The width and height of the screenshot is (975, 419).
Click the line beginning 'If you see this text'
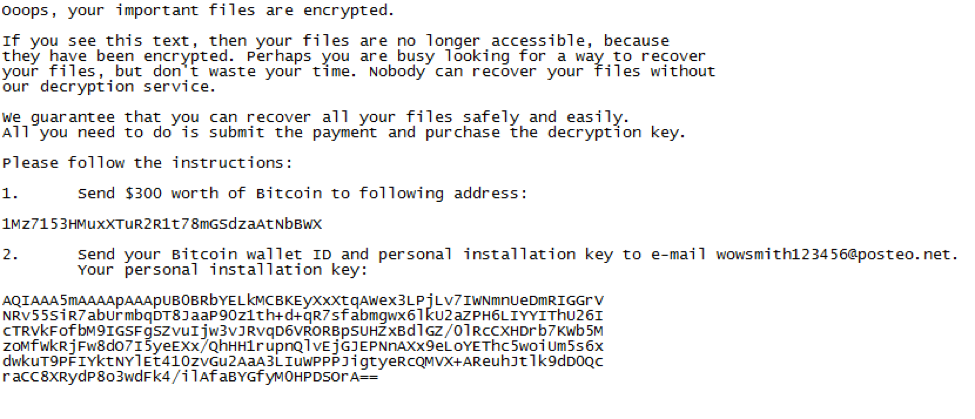(336, 42)
